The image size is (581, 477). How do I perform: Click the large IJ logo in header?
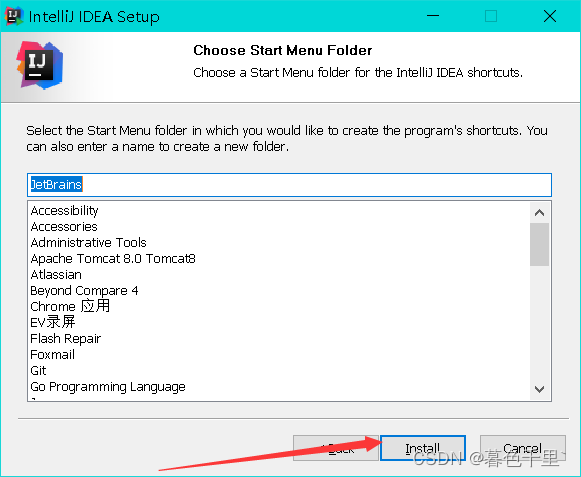[40, 65]
